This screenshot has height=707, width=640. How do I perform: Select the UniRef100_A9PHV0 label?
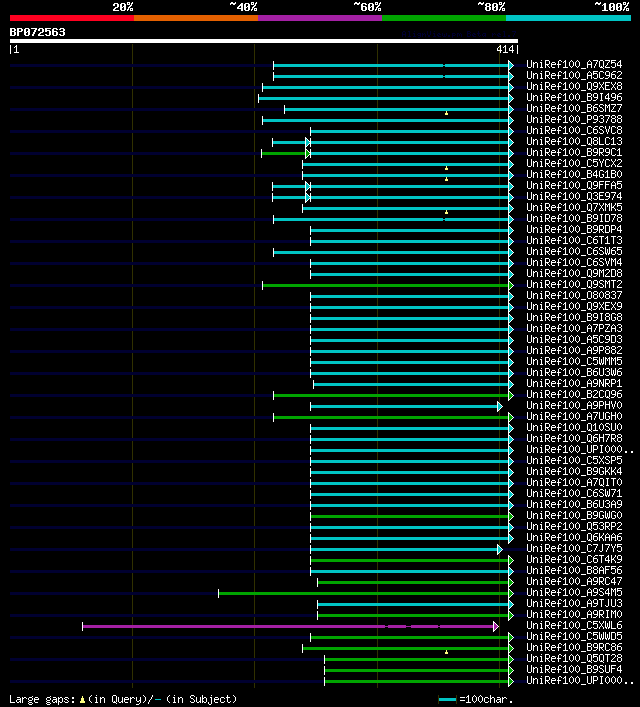[574, 405]
